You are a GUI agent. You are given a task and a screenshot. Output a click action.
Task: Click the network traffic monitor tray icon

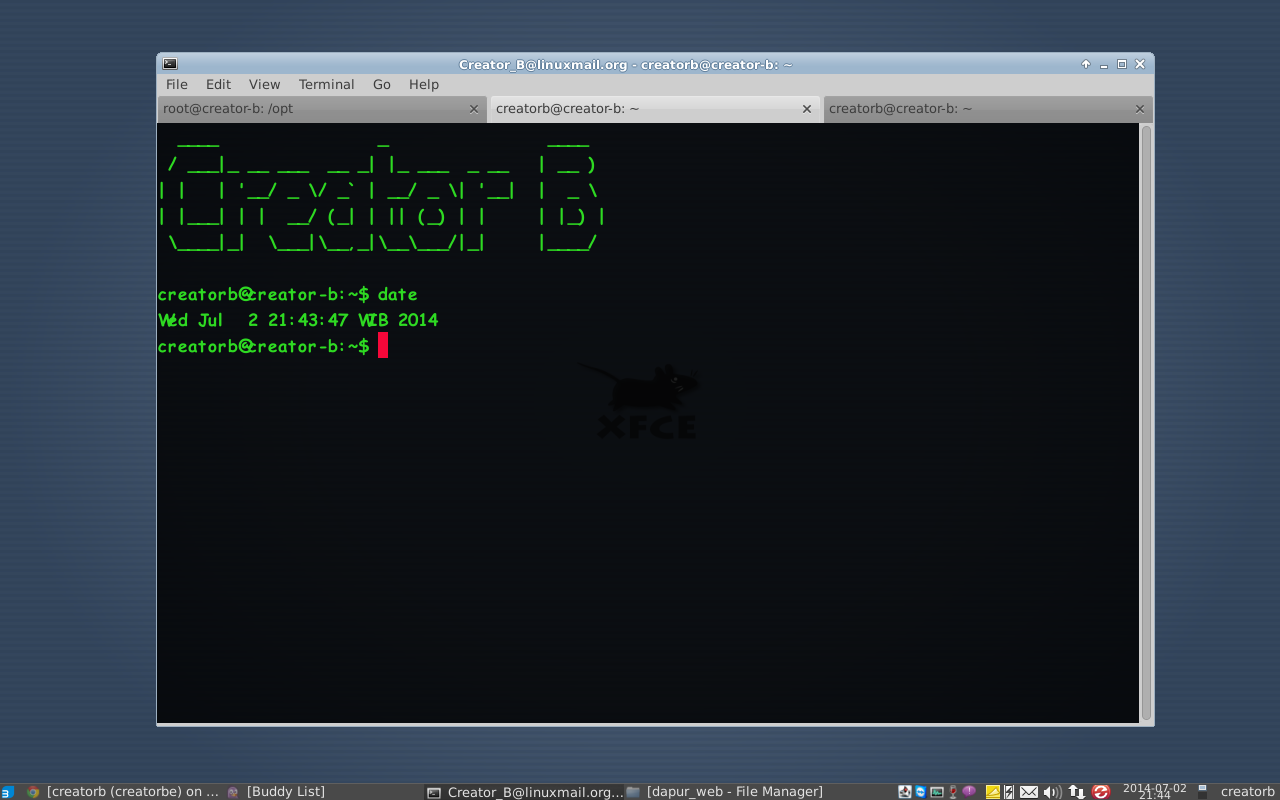tap(1075, 791)
